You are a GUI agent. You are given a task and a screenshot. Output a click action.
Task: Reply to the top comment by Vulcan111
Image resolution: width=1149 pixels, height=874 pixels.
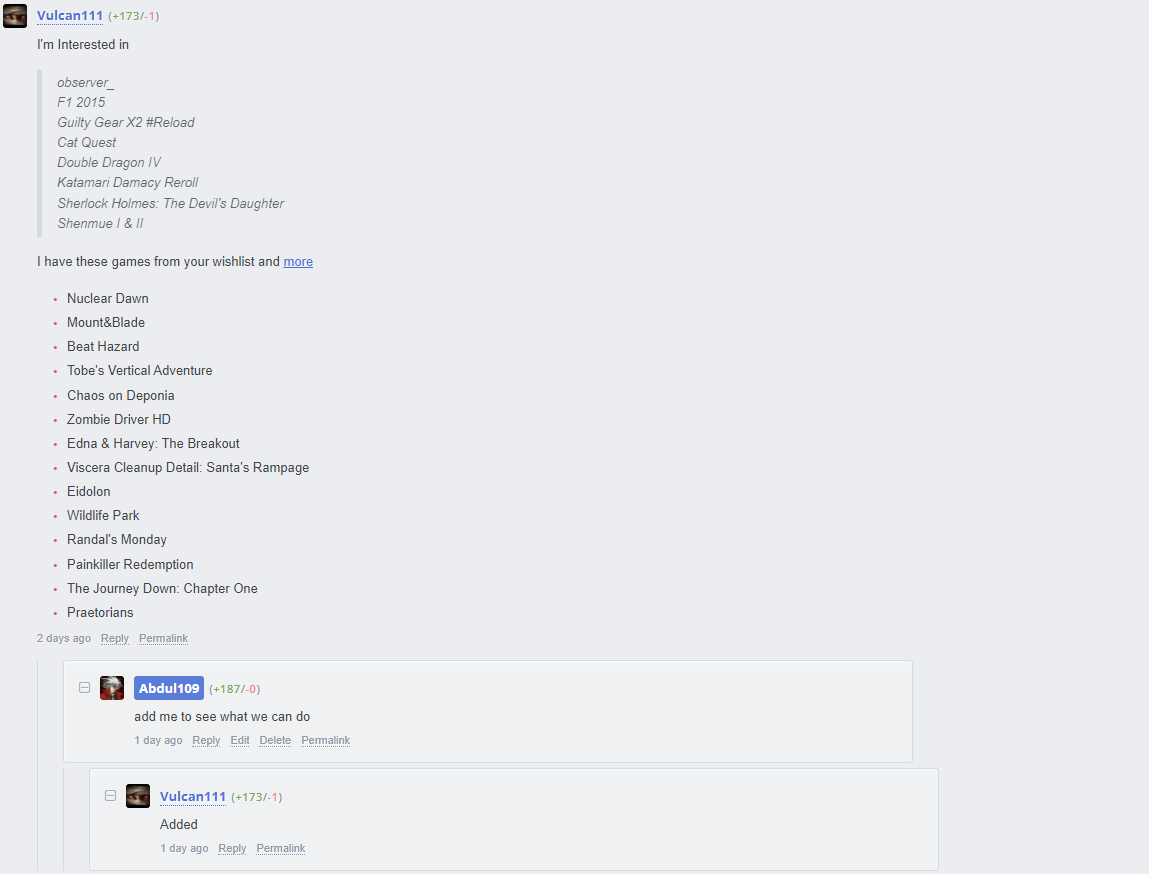coord(115,638)
